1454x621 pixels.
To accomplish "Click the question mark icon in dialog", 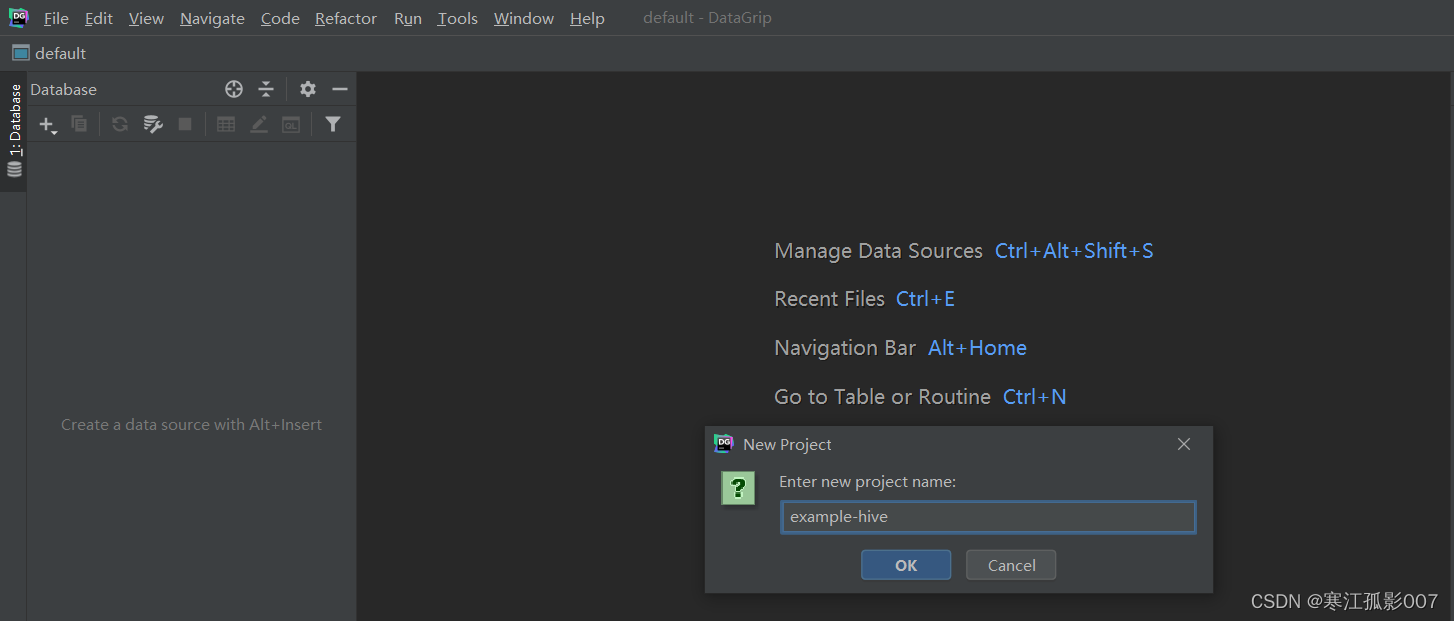I will 738,489.
